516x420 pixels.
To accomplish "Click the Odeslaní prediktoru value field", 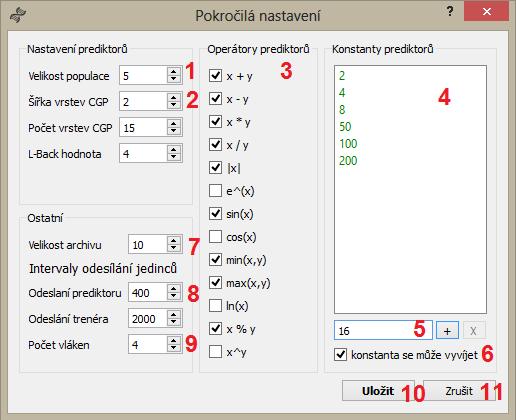I will (148, 293).
